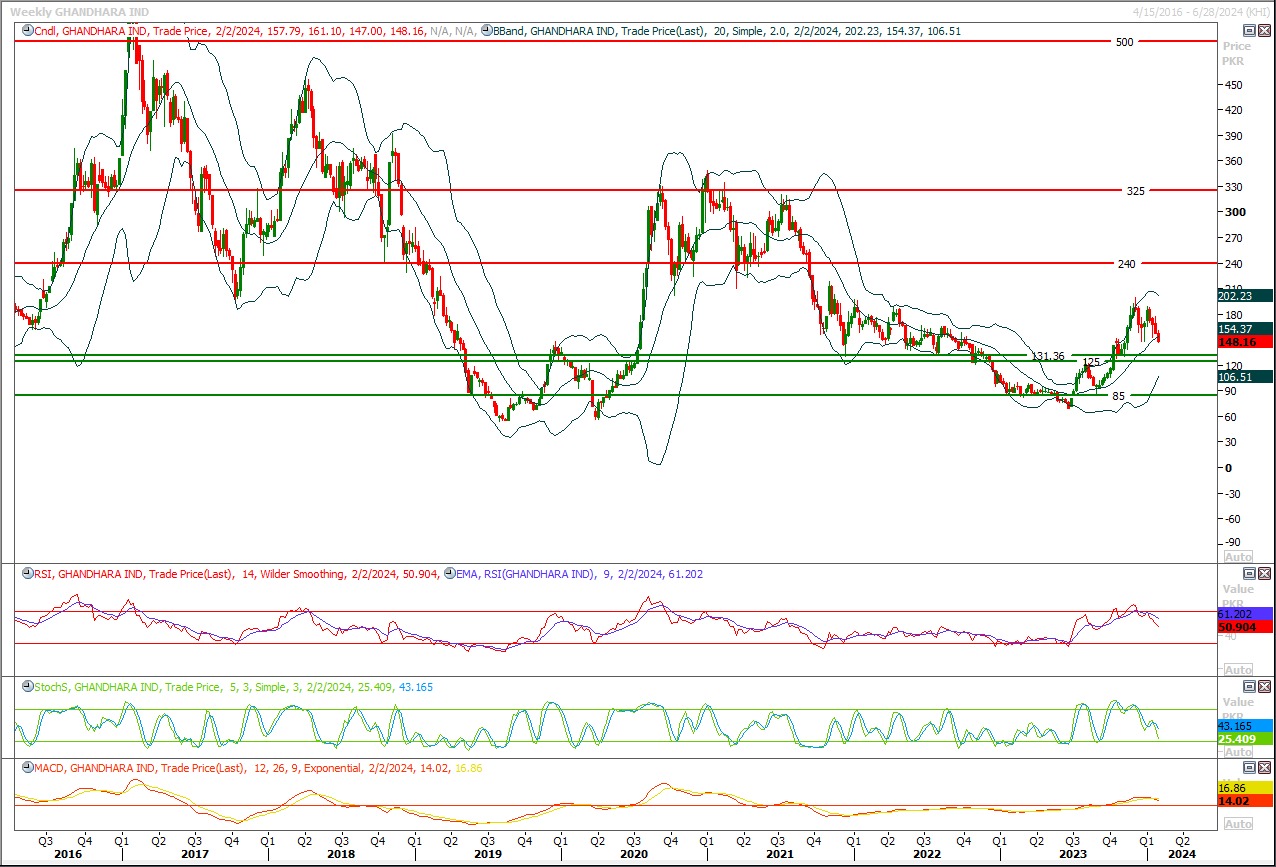The image size is (1276, 867).
Task: Click the purple 61.202 RSI EMA tag
Action: pyautogui.click(x=1244, y=614)
